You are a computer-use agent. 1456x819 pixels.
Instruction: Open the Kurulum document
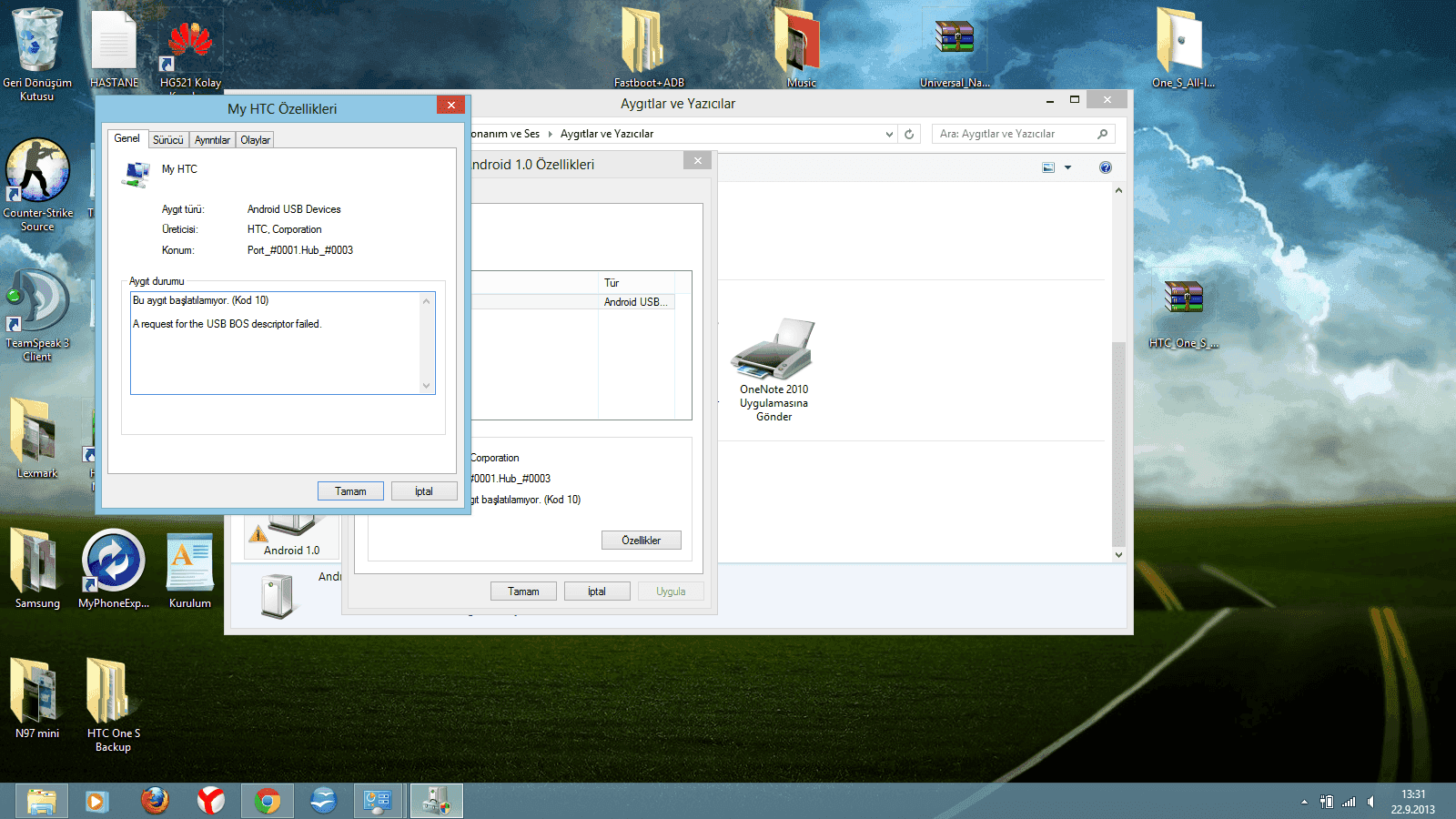190,569
